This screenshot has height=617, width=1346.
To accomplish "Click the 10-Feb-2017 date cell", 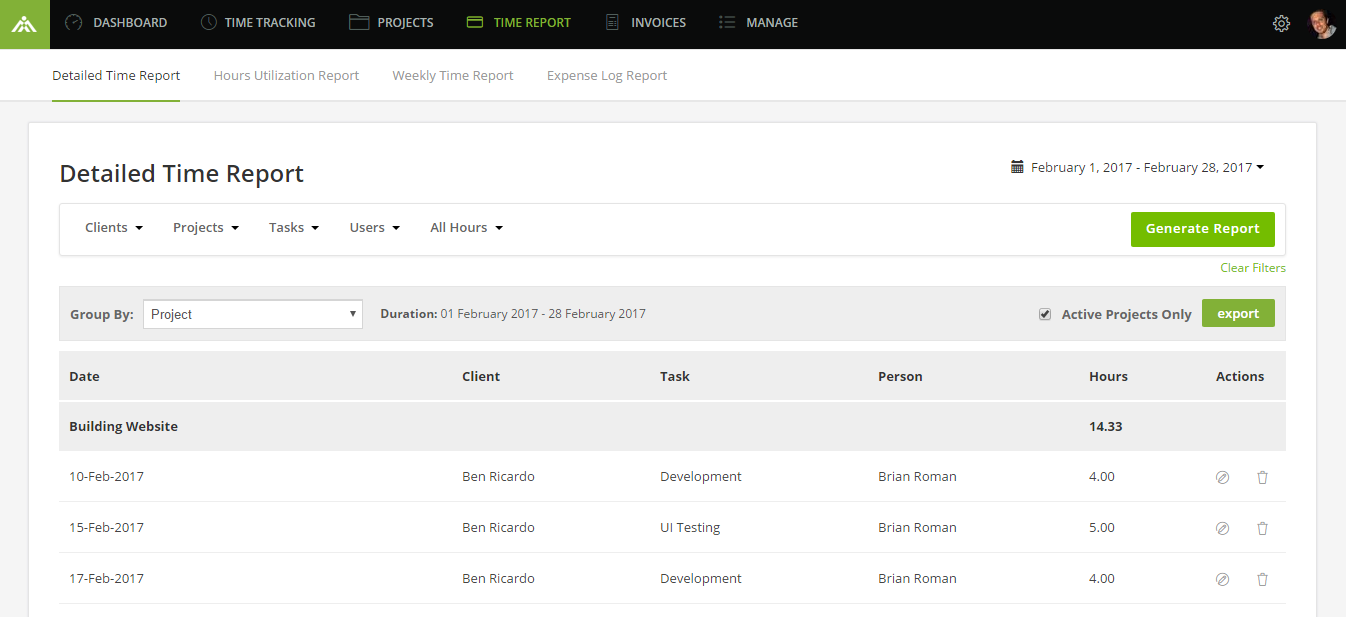I will (x=106, y=476).
